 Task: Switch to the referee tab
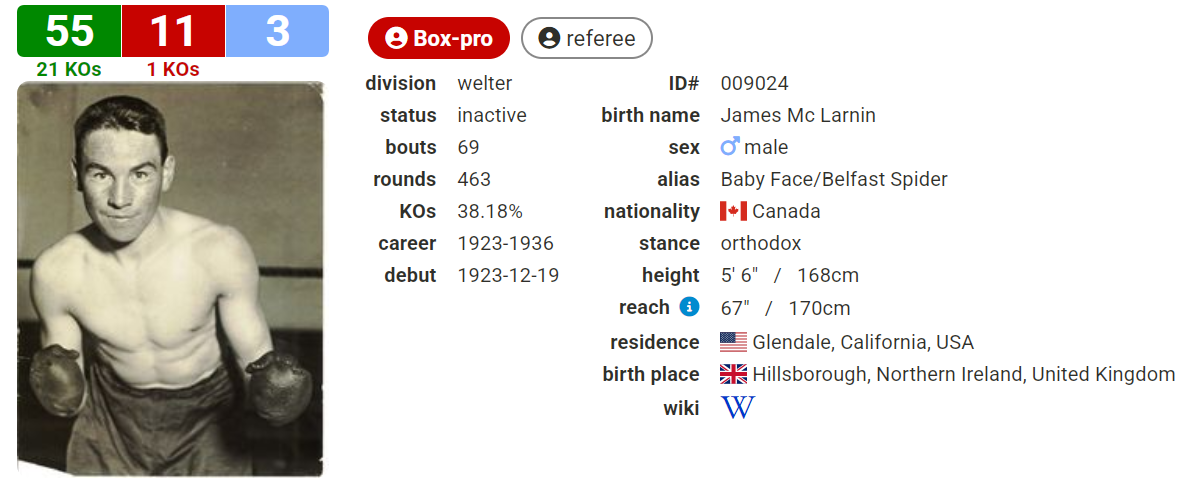click(587, 38)
